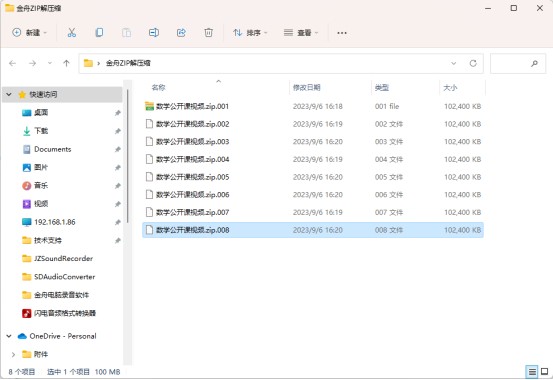Click the sidebar vertical scrollbar

127,155
